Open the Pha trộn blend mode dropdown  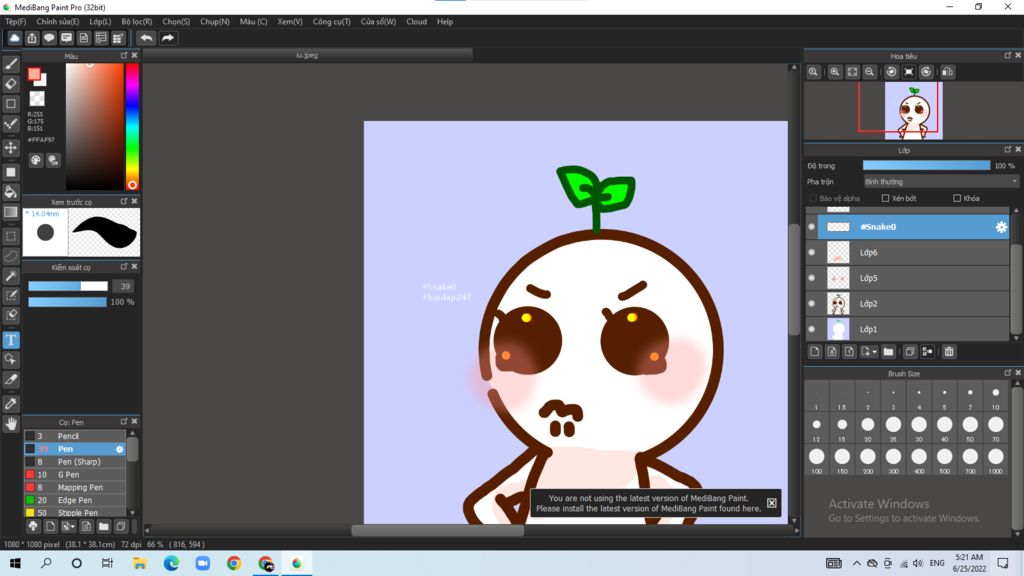pos(941,182)
